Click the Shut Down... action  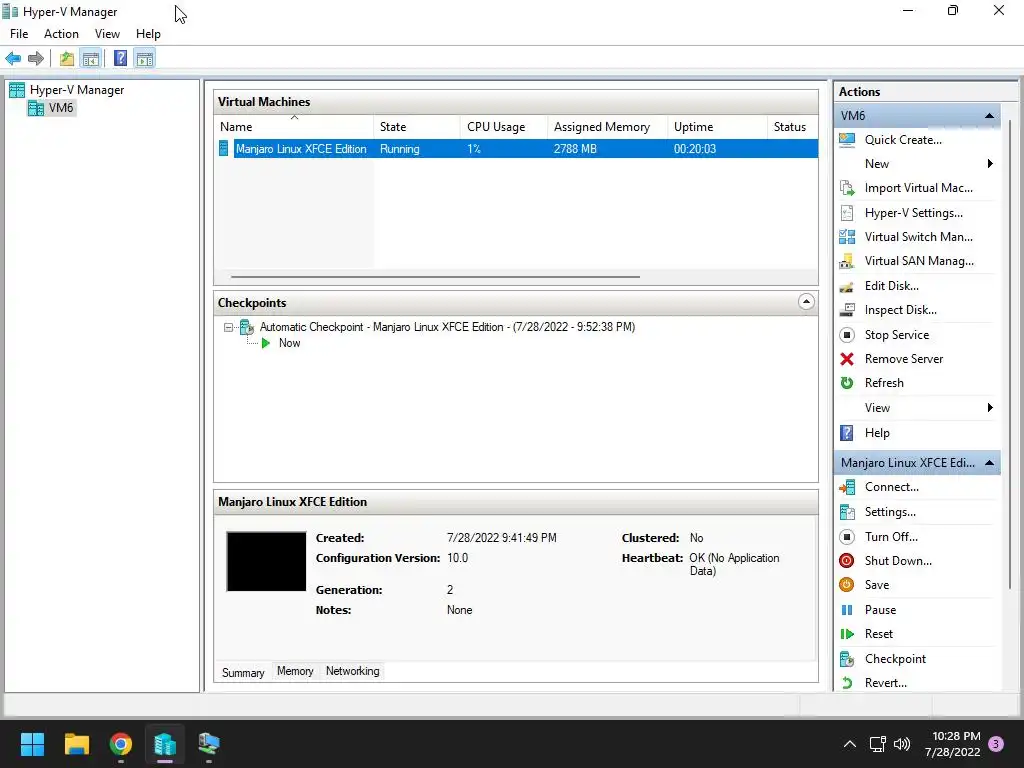(898, 561)
